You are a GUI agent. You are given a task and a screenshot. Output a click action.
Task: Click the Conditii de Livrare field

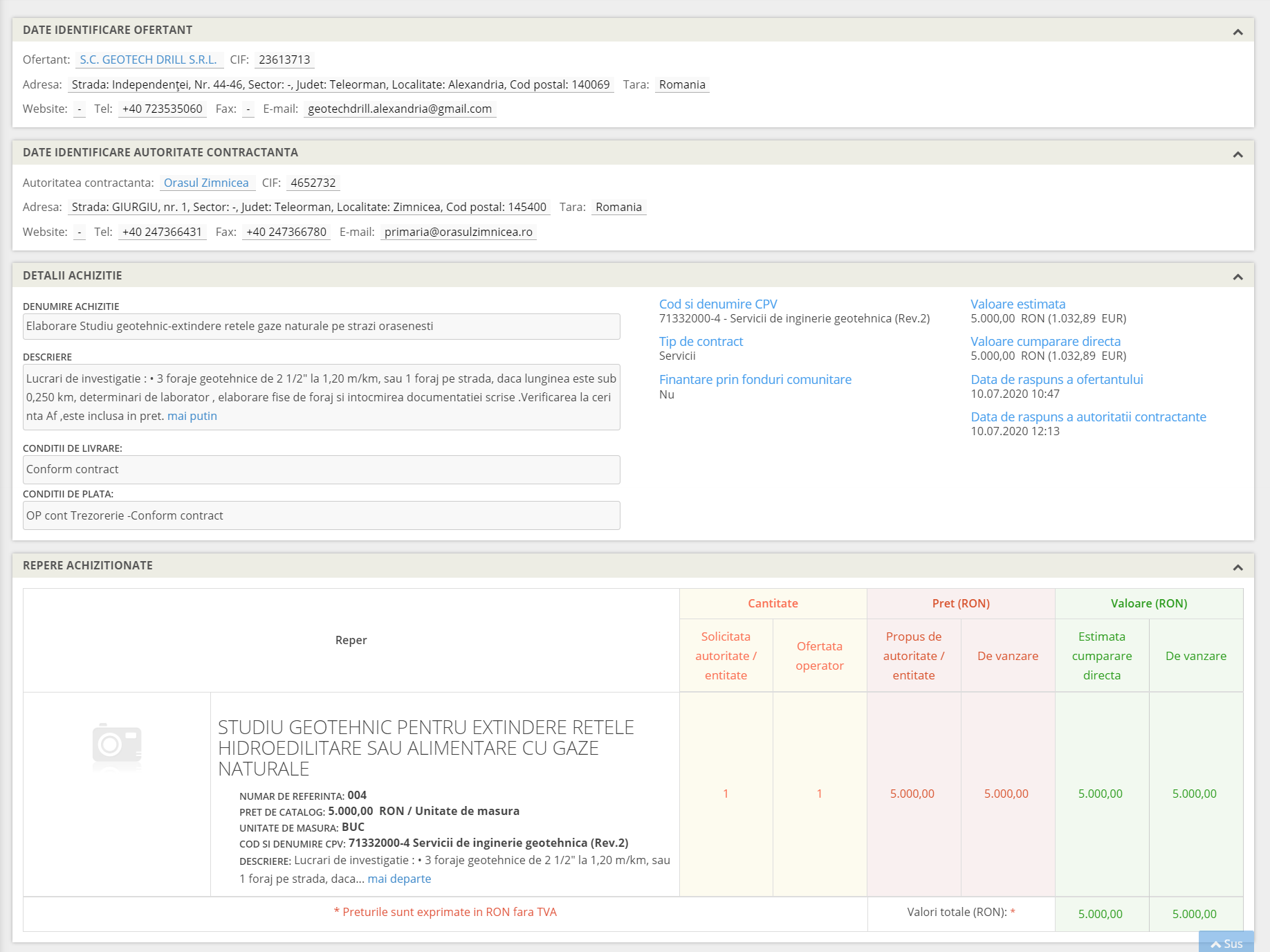[322, 470]
